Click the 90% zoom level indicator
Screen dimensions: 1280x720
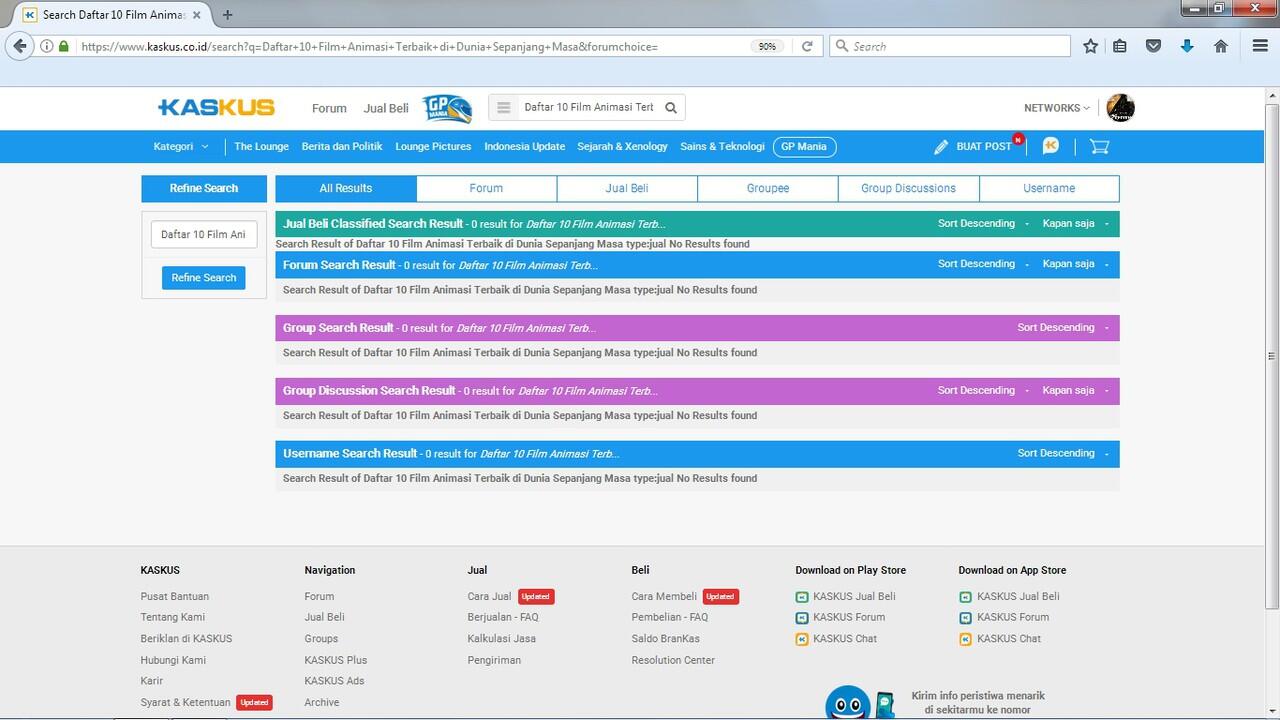[x=767, y=46]
